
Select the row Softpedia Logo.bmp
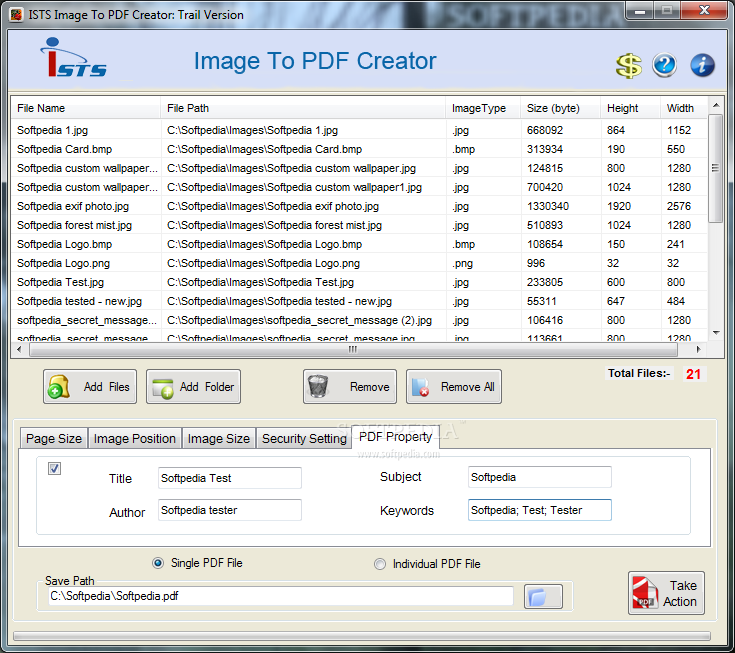pyautogui.click(x=359, y=244)
